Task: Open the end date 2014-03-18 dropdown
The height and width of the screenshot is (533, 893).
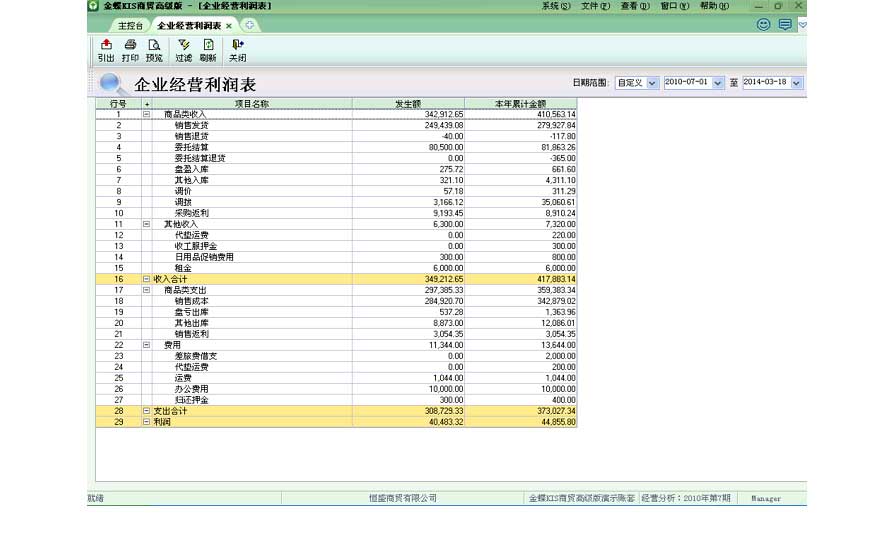Action: pos(797,83)
